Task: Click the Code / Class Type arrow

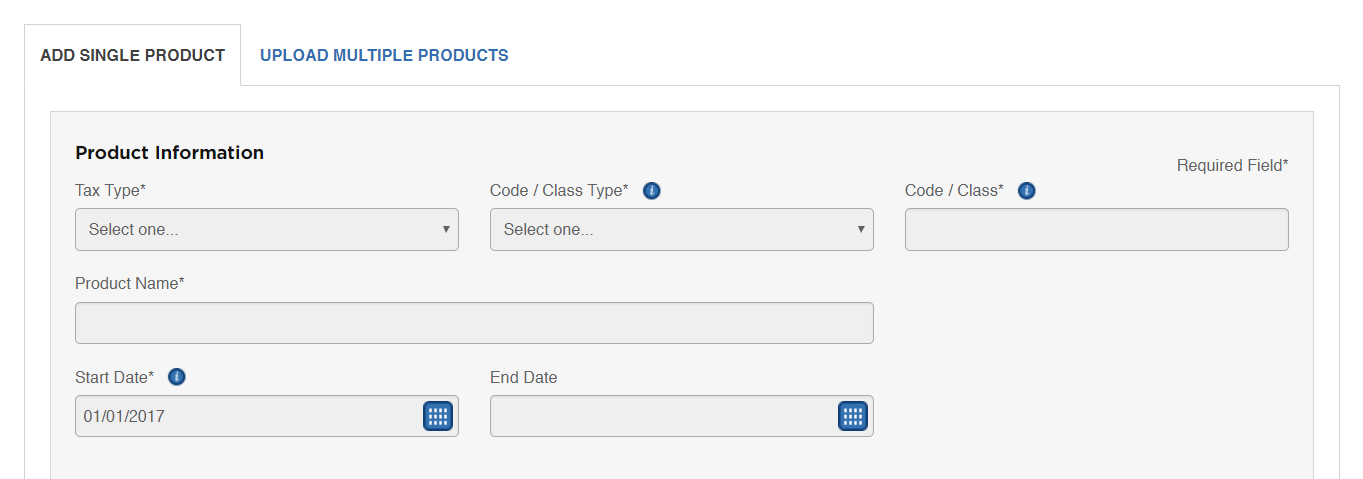Action: tap(861, 229)
